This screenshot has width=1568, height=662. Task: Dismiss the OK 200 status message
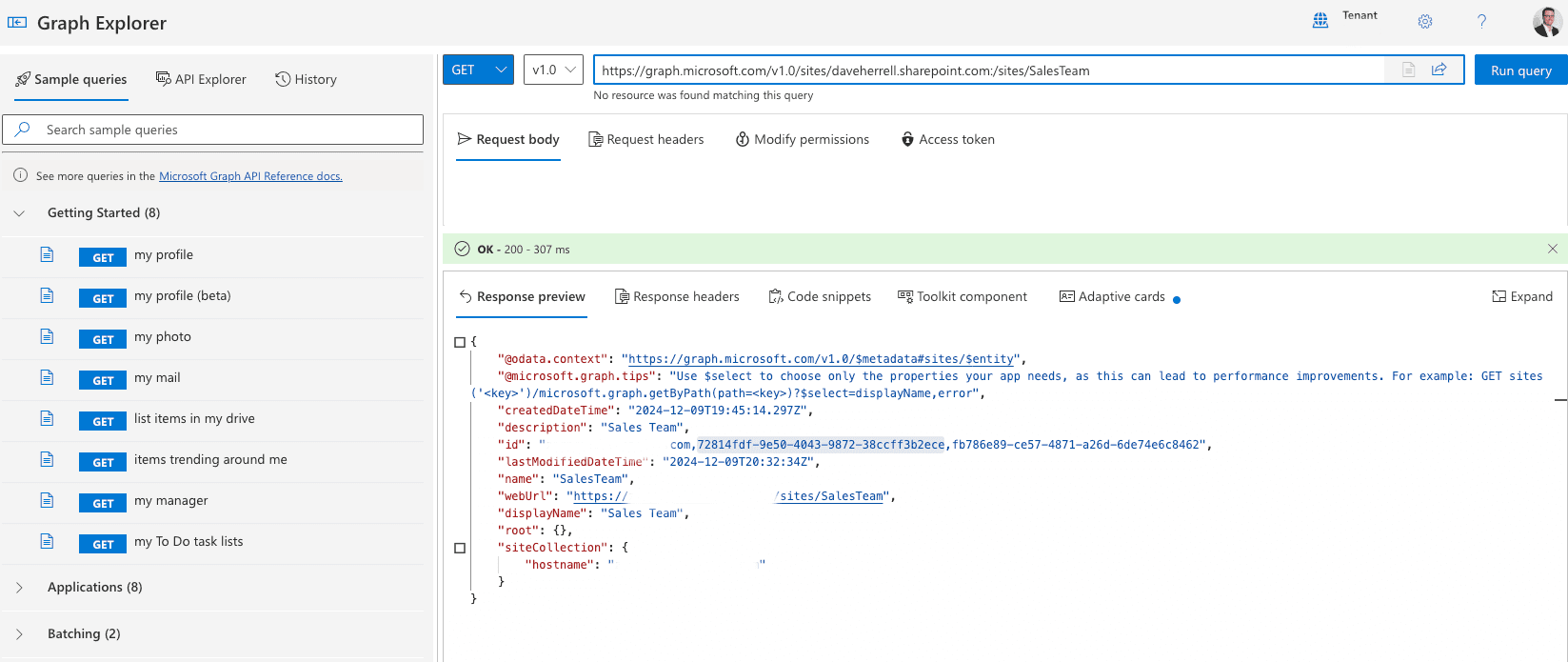(1553, 249)
